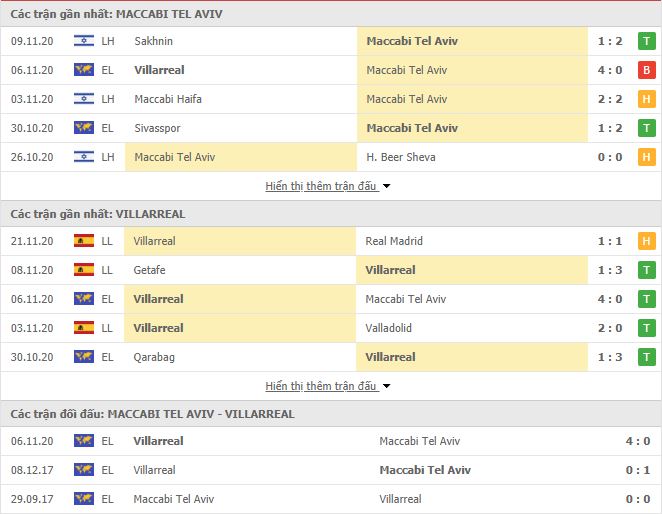This screenshot has width=662, height=514.
Task: Expand more Maccabi Tel Aviv matches
Action: [x=321, y=186]
